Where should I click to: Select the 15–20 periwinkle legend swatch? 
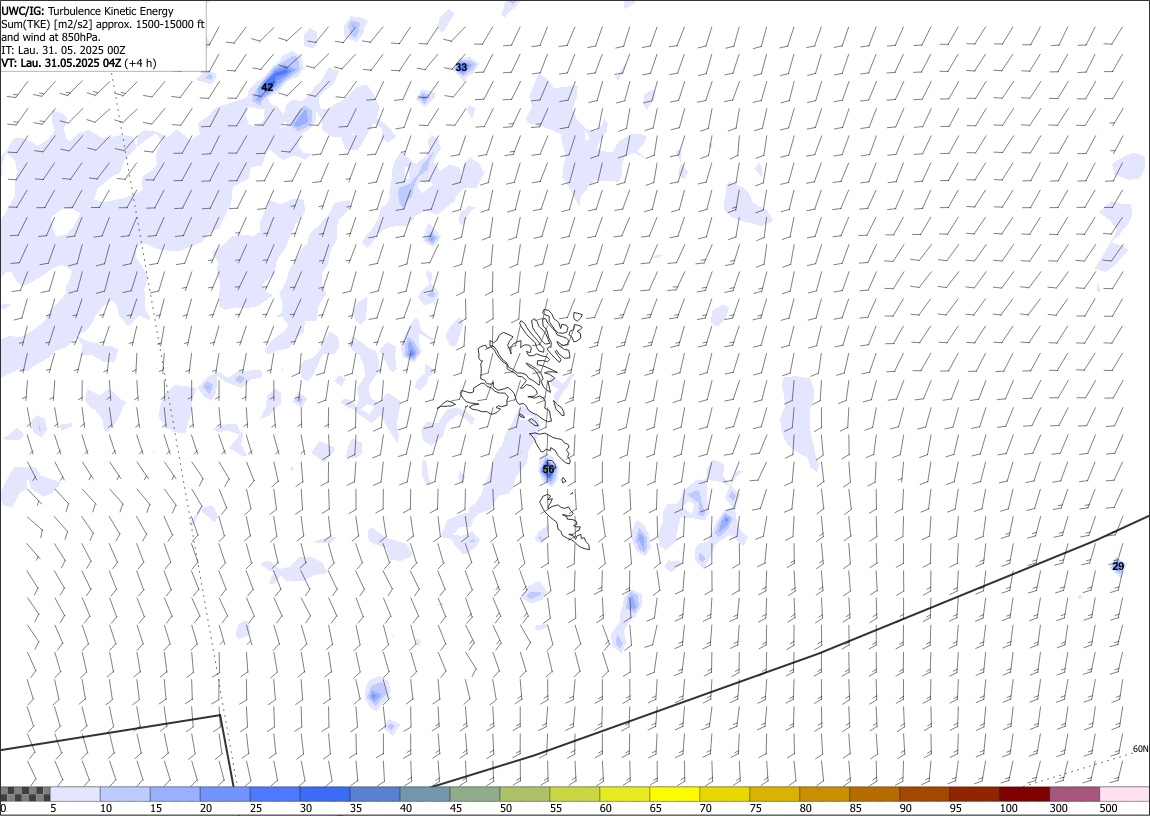tap(175, 794)
